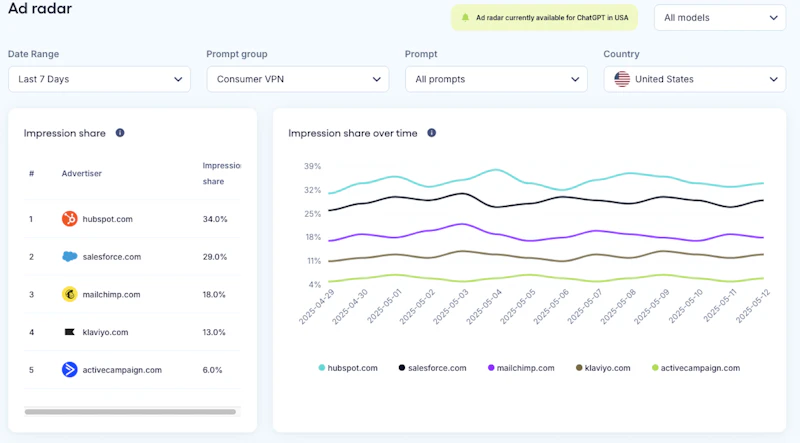Click the United States flag icon
This screenshot has height=443, width=800.
[622, 79]
